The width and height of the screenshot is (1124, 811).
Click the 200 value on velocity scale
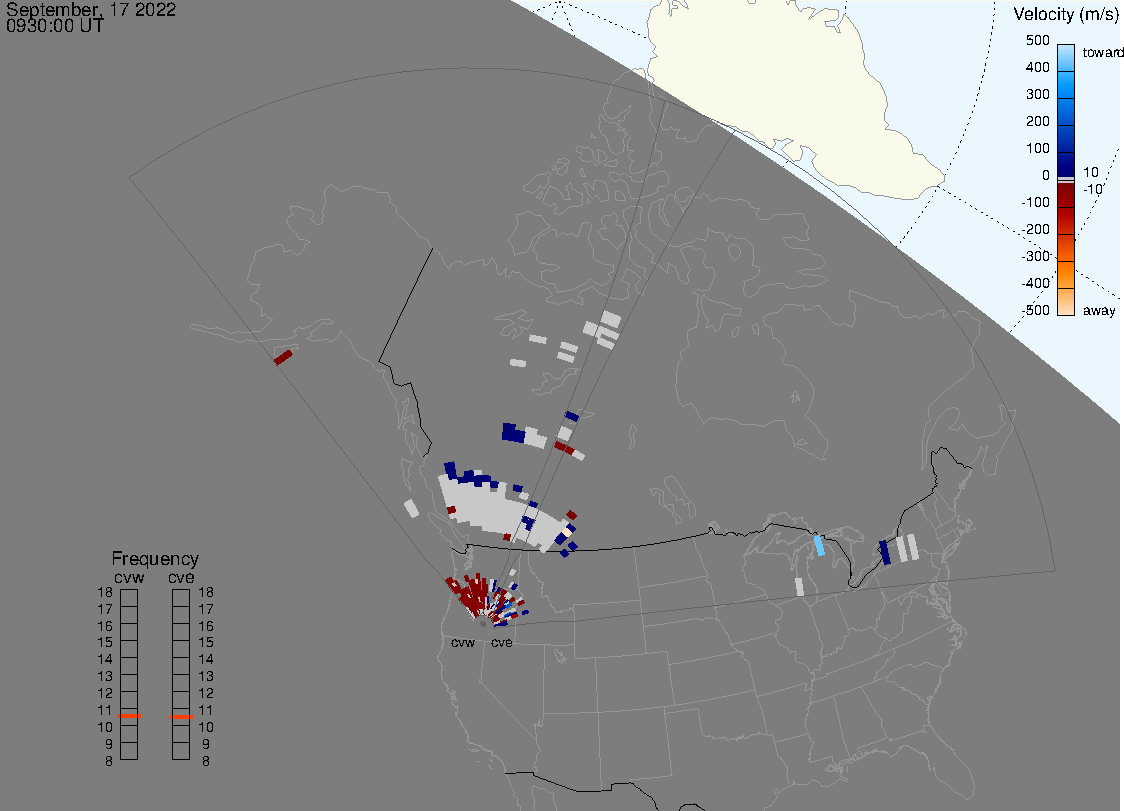pos(1037,121)
